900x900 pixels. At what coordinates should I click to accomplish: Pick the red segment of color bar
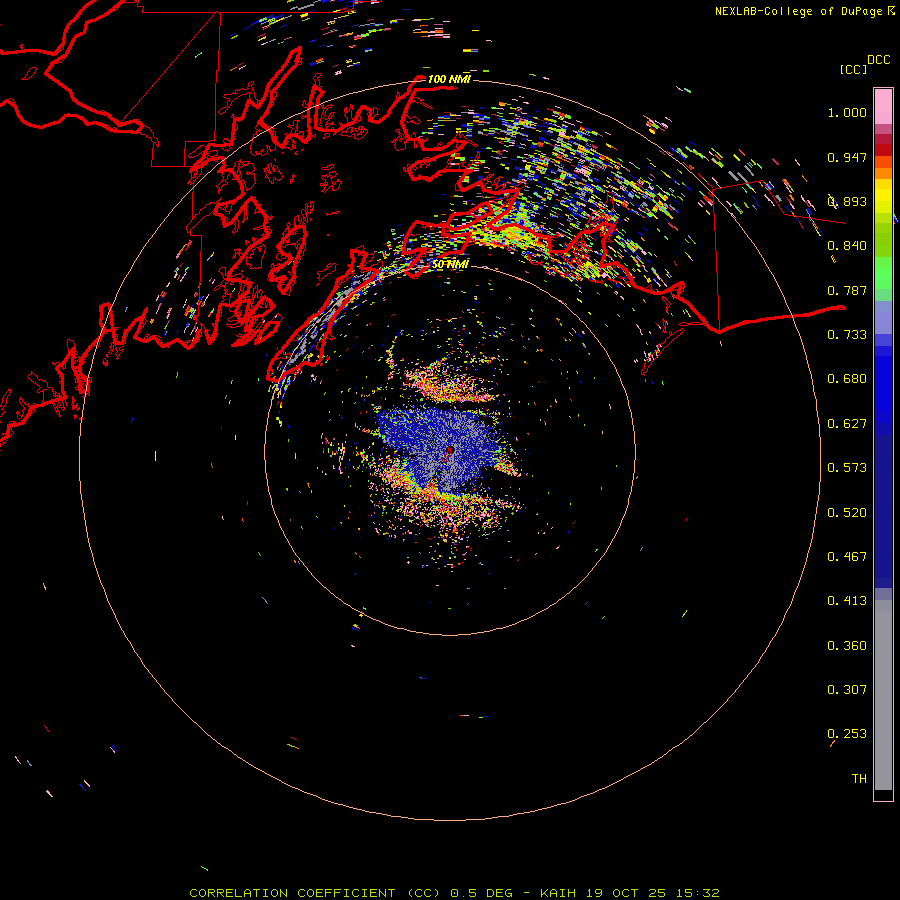click(x=883, y=150)
